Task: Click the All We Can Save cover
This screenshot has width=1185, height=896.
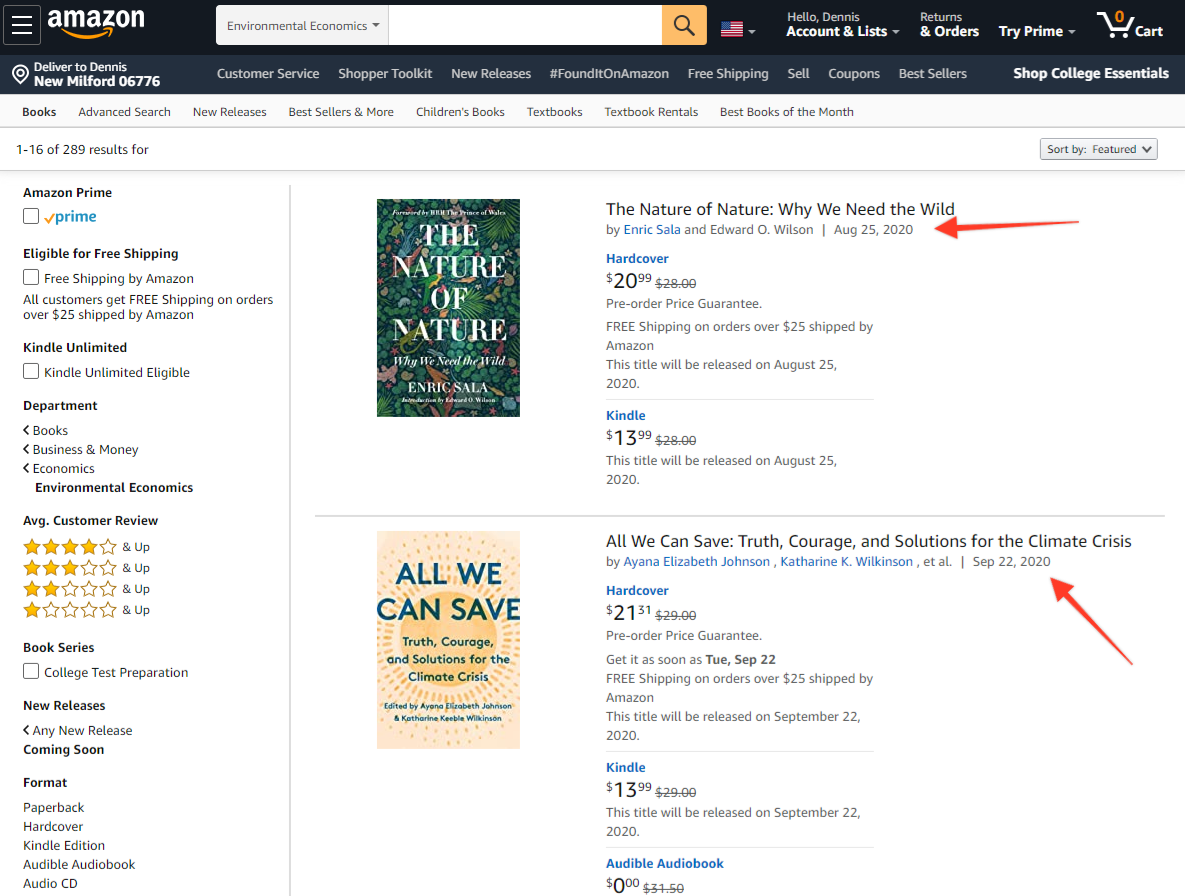Action: [x=448, y=640]
